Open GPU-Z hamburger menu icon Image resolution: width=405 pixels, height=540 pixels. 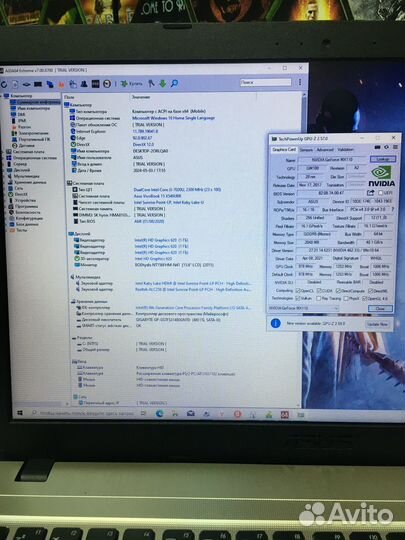coord(395,147)
